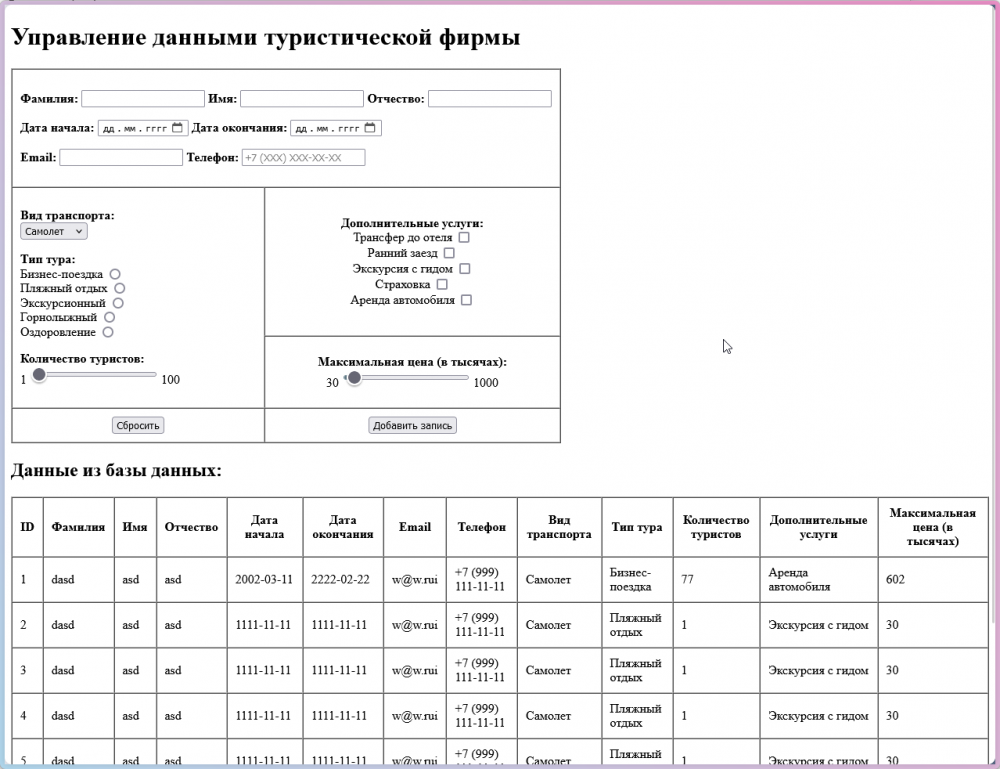Click the Добавить запись button

click(x=413, y=425)
